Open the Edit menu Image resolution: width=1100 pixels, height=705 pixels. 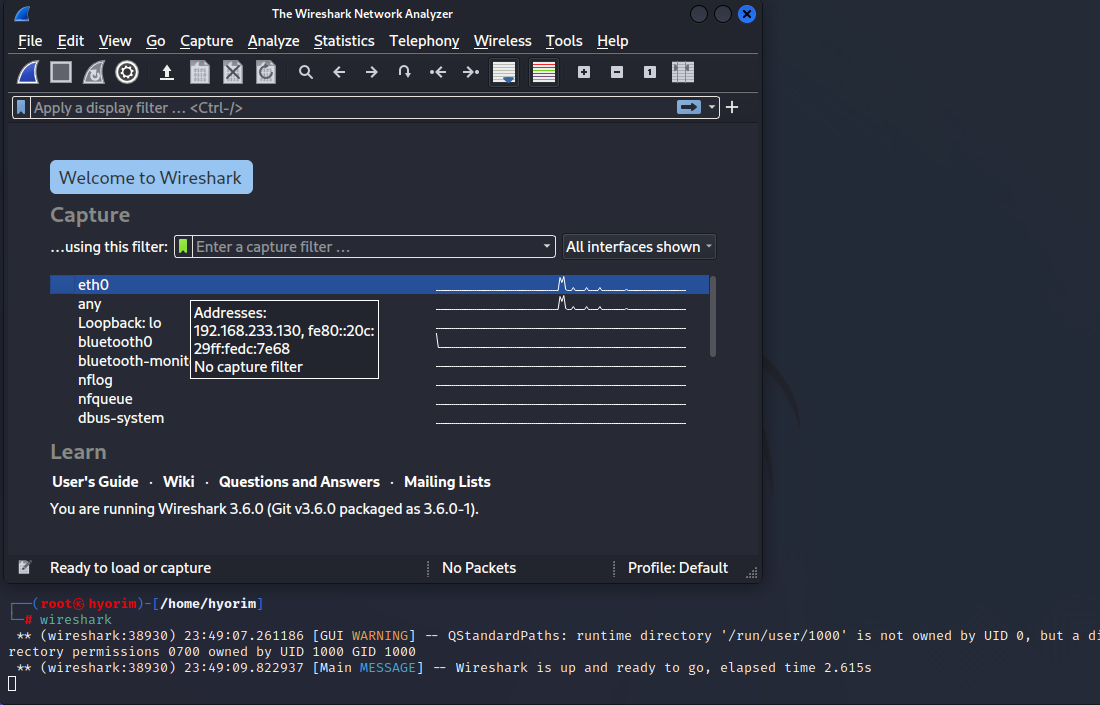click(71, 41)
